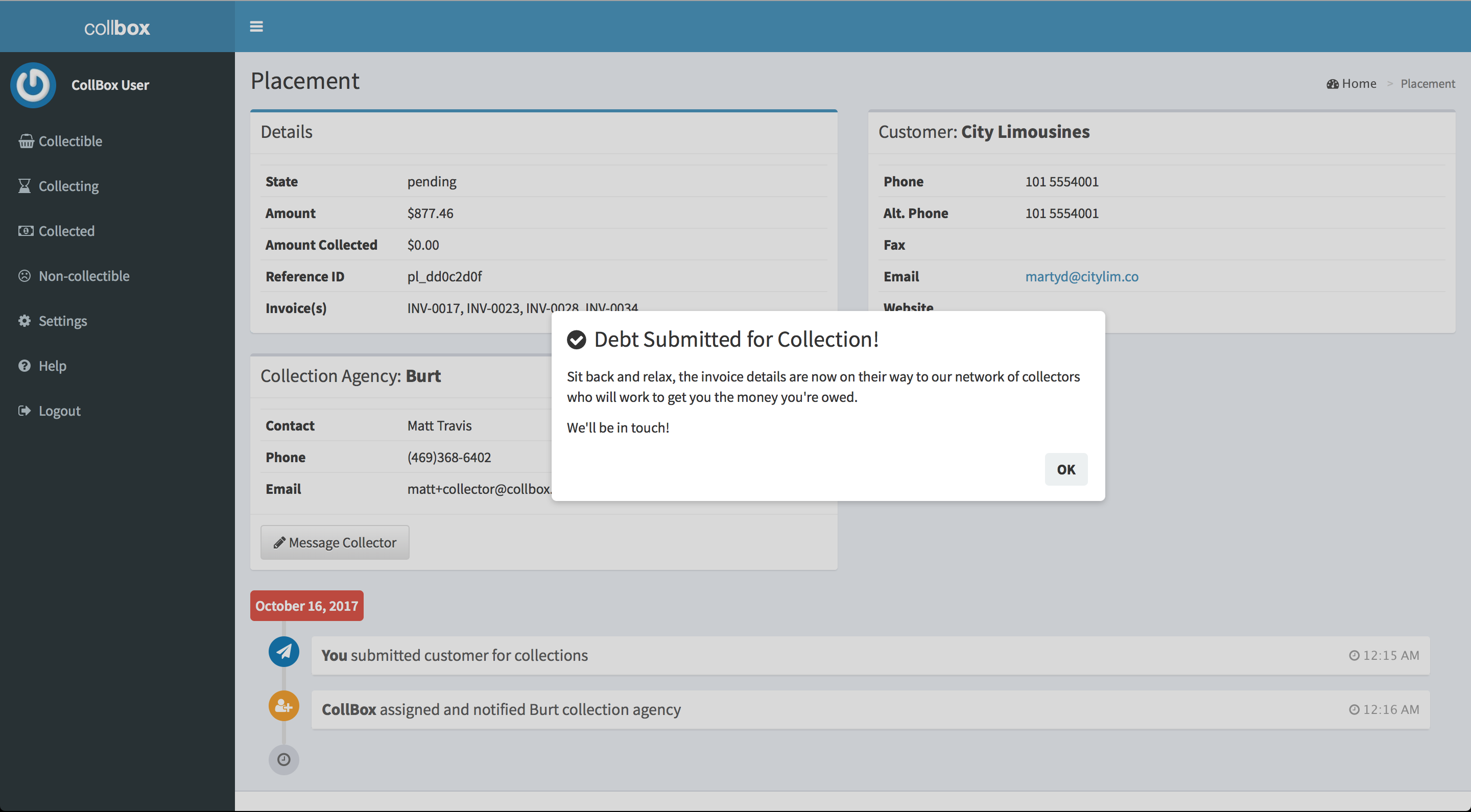Click the collbox logo

pos(117,28)
